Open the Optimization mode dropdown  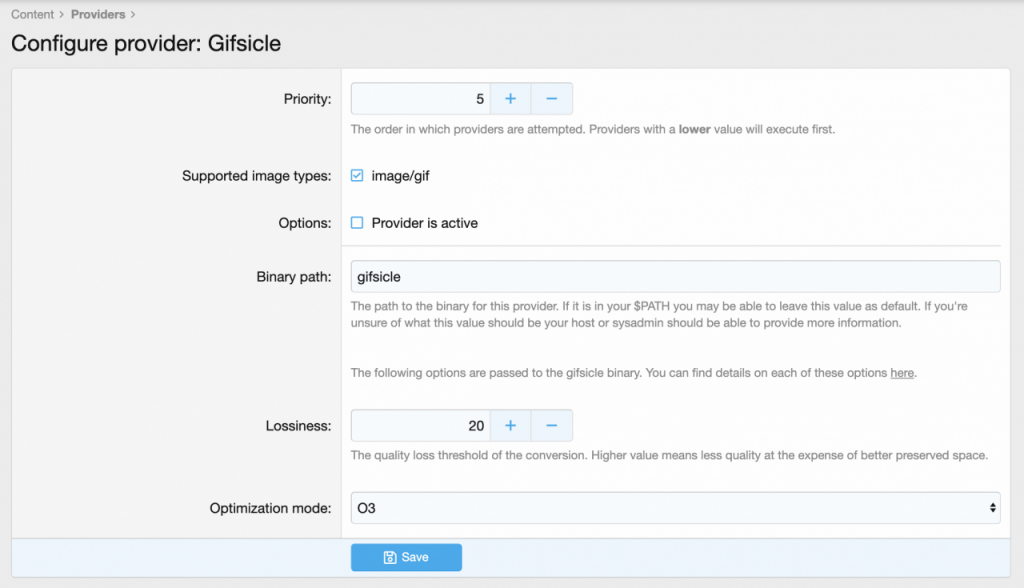[675, 508]
